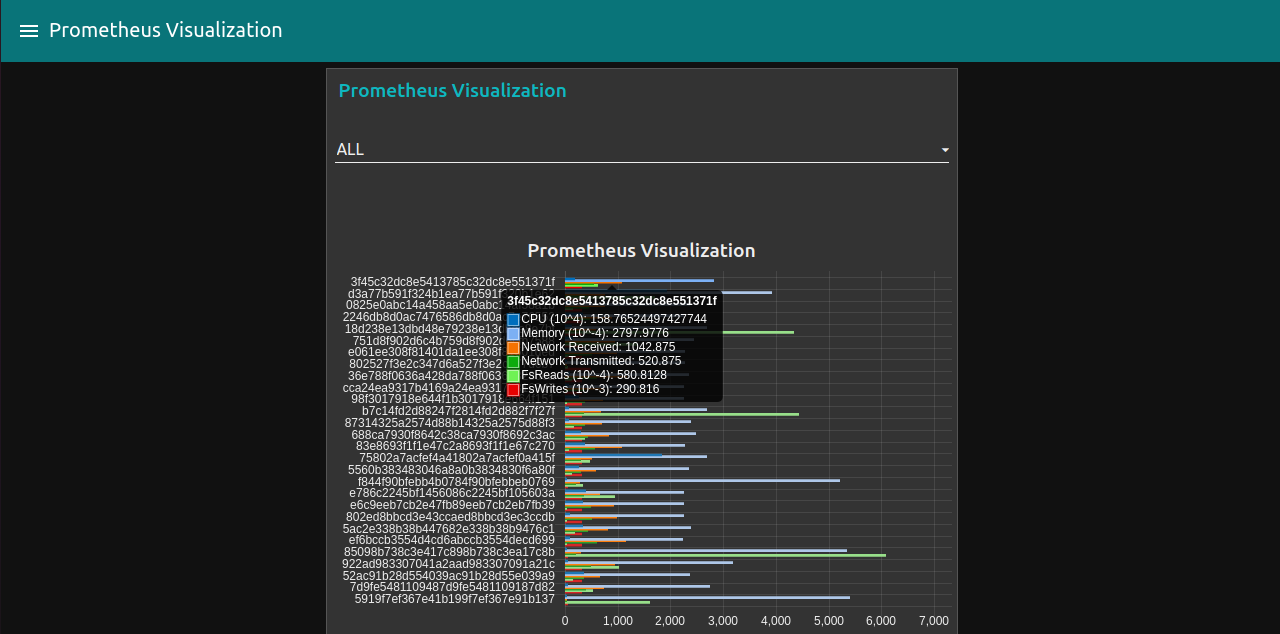Click y-axis label ef6bccb3554d4cd6abccb3554decd699

pyautogui.click(x=451, y=540)
